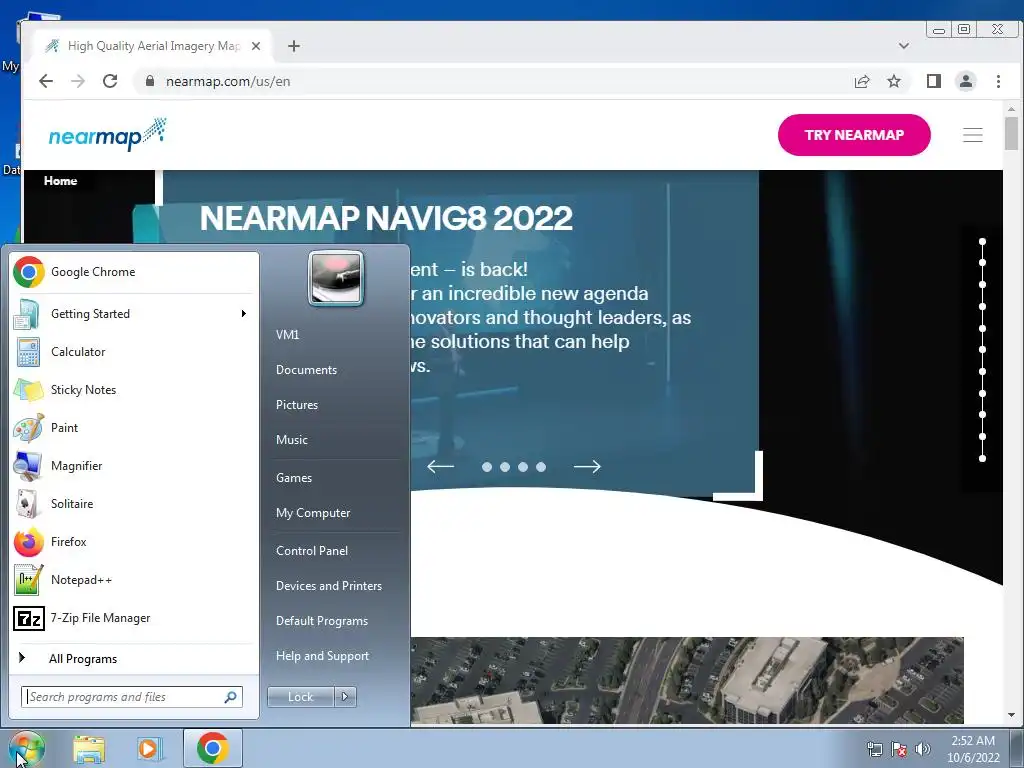Launch Firefox from Start menu
Image resolution: width=1024 pixels, height=768 pixels.
[134, 541]
